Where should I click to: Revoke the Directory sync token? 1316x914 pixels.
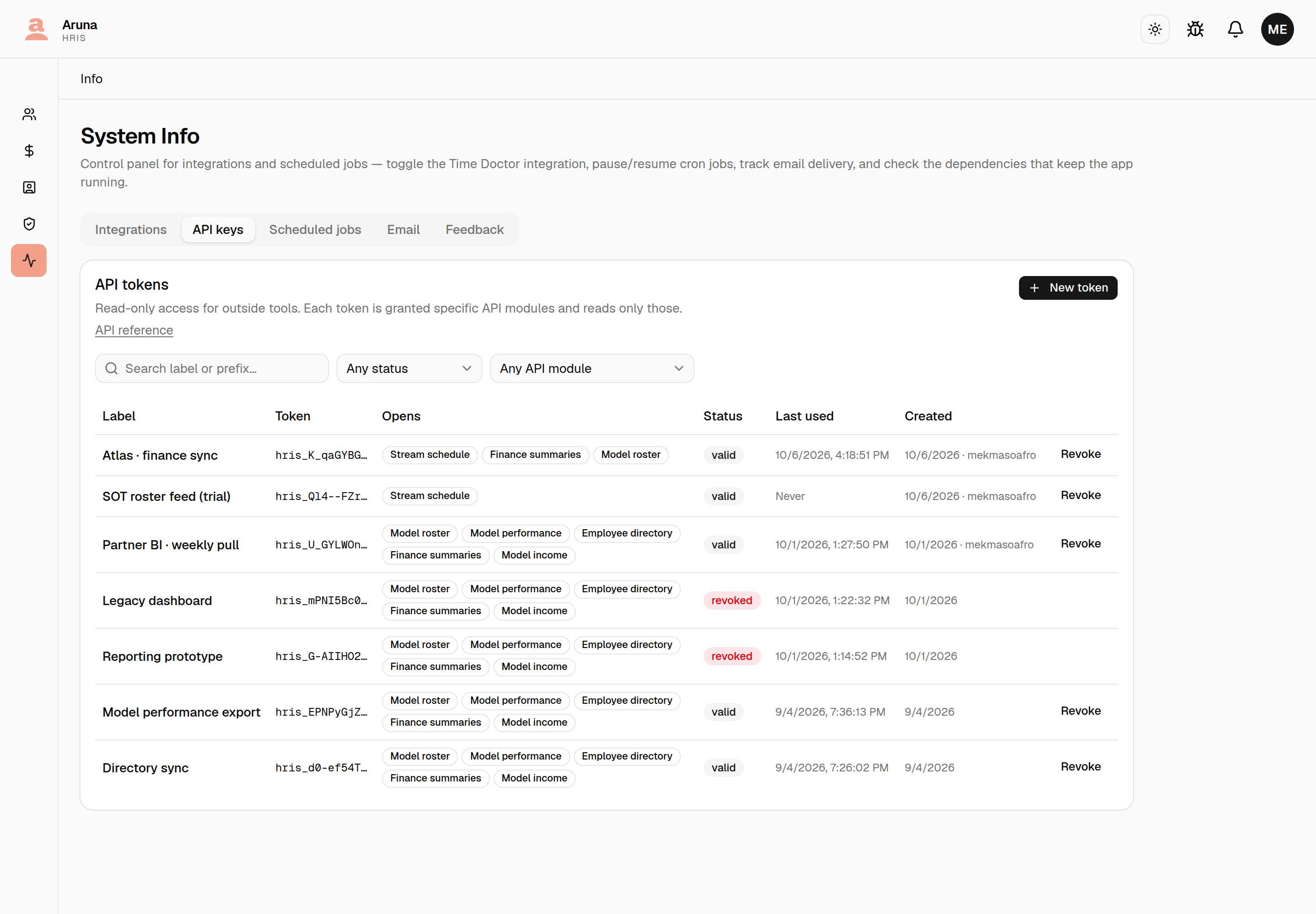1080,767
